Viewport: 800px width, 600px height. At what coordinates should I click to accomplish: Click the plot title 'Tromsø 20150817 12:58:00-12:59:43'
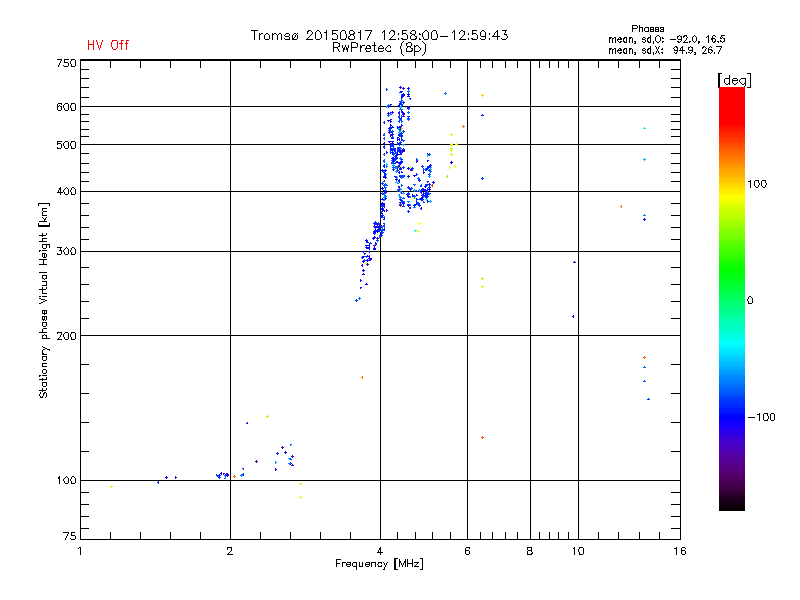(x=379, y=35)
